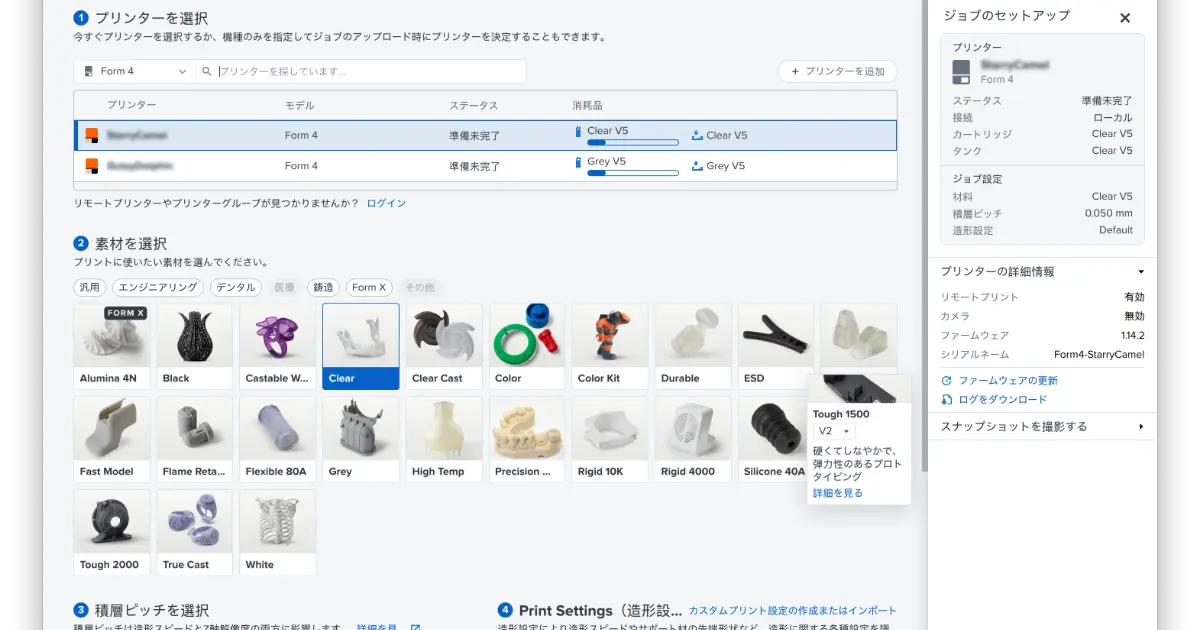Choose the White material

pyautogui.click(x=278, y=532)
